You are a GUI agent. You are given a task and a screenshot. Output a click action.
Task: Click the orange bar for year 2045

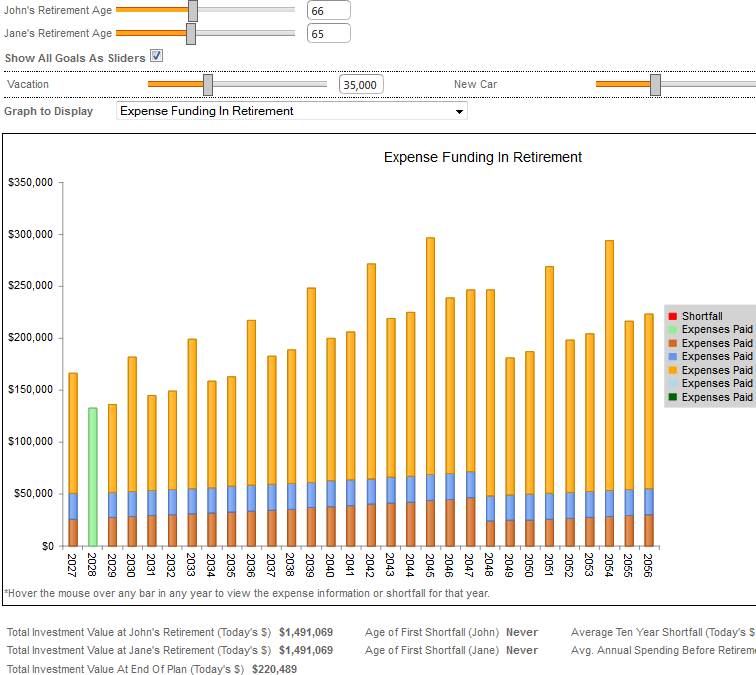tap(430, 356)
